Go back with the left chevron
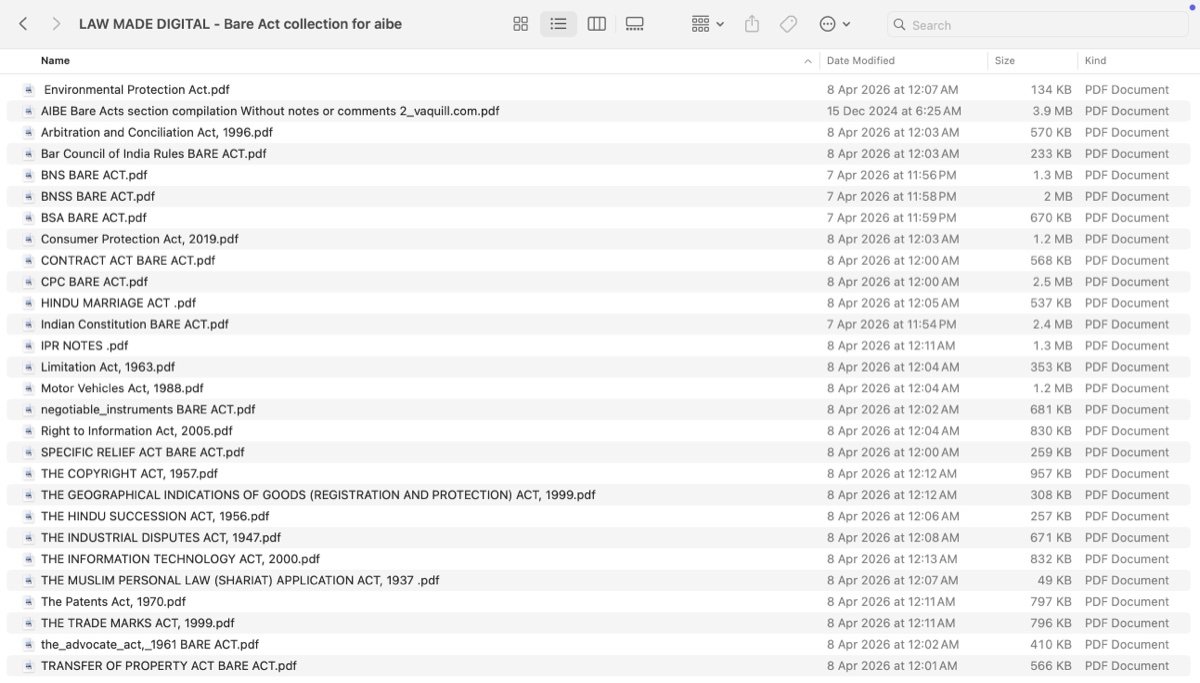This screenshot has width=1200, height=683. (23, 24)
